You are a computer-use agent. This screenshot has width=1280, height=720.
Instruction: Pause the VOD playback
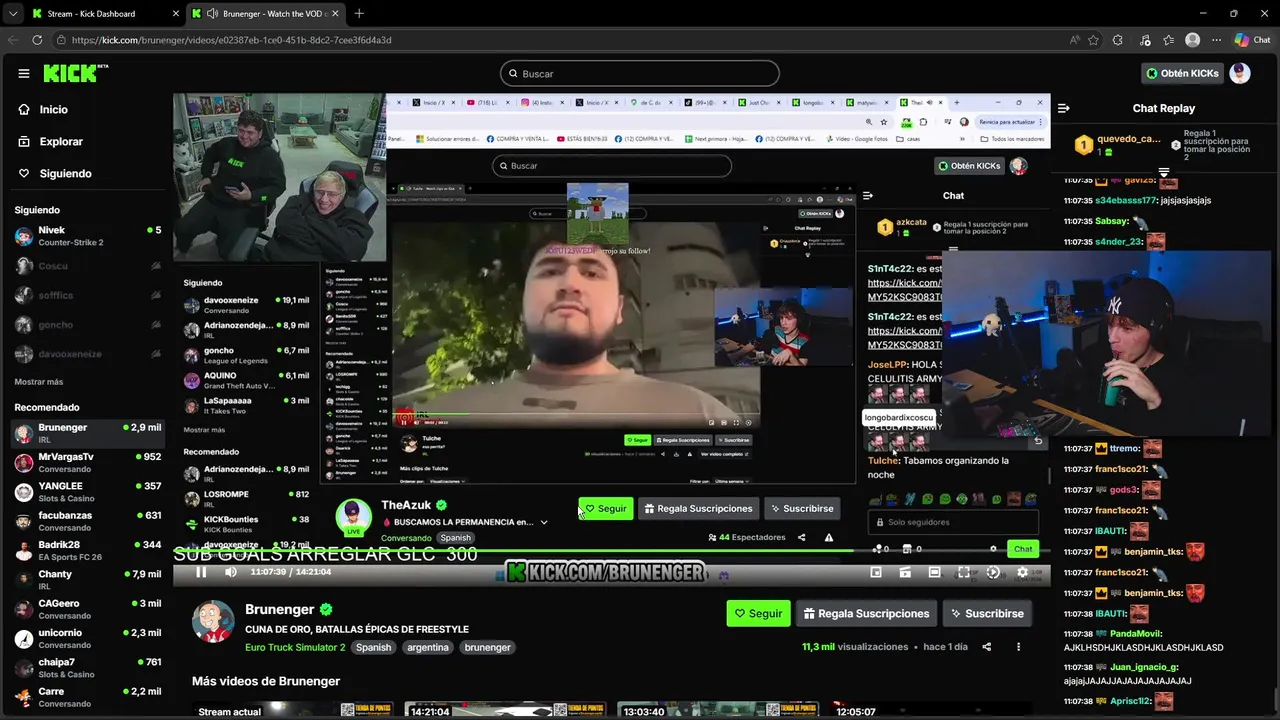201,572
